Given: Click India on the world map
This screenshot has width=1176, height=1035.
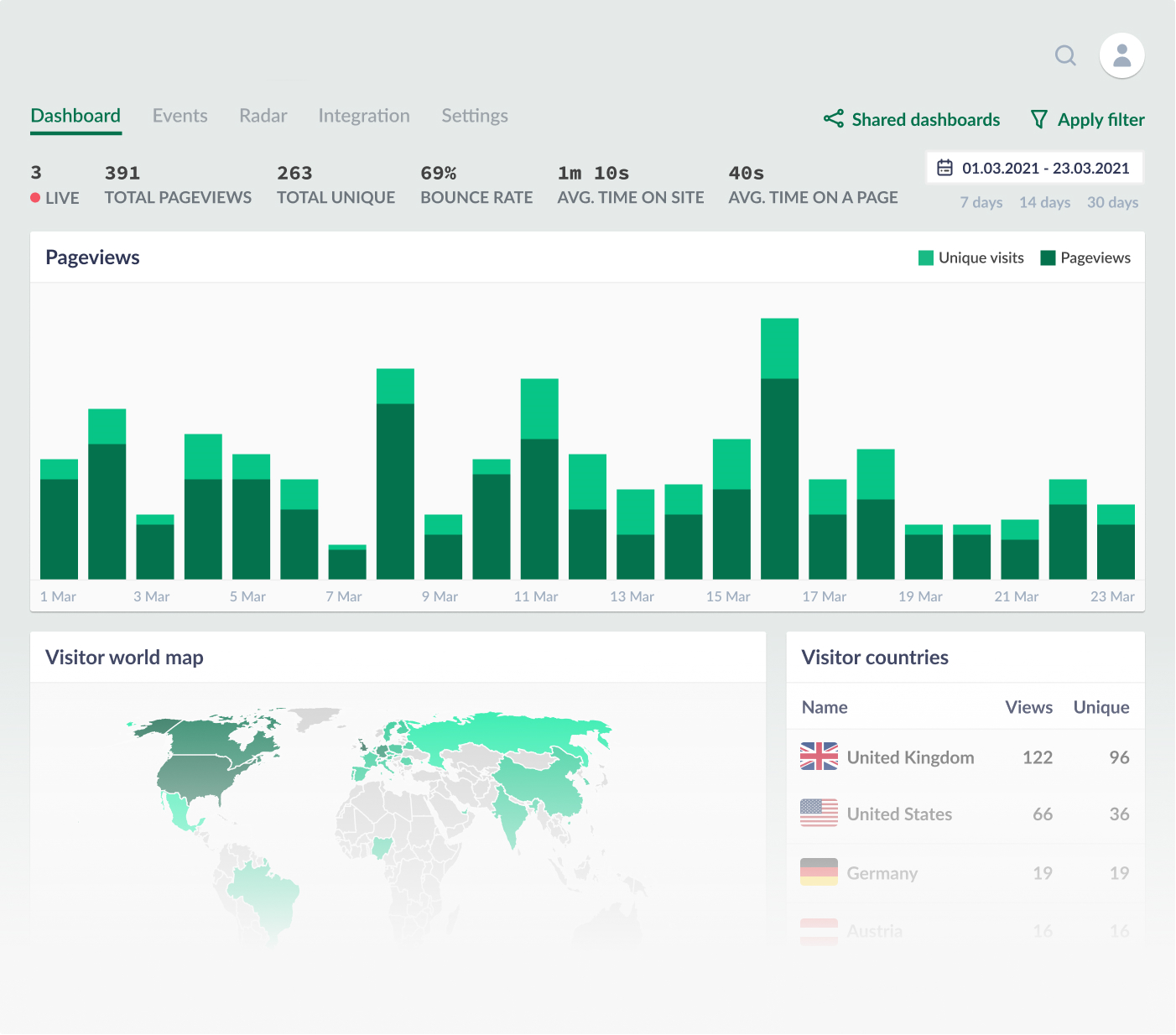Looking at the screenshot, I should coord(513,815).
